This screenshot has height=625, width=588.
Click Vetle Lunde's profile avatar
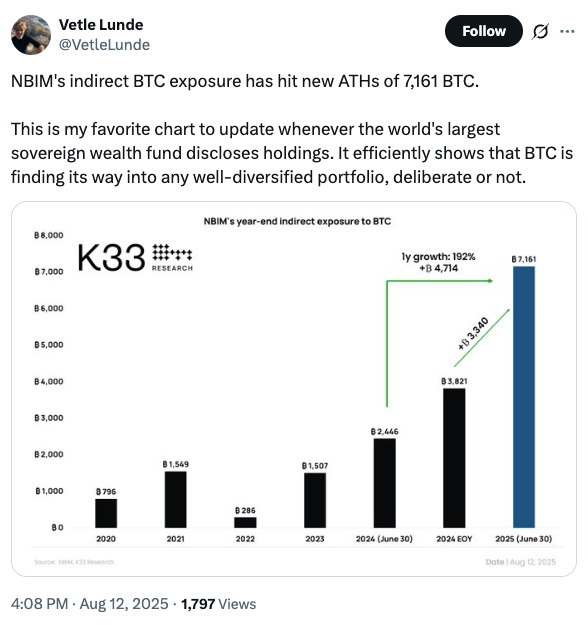[x=31, y=35]
